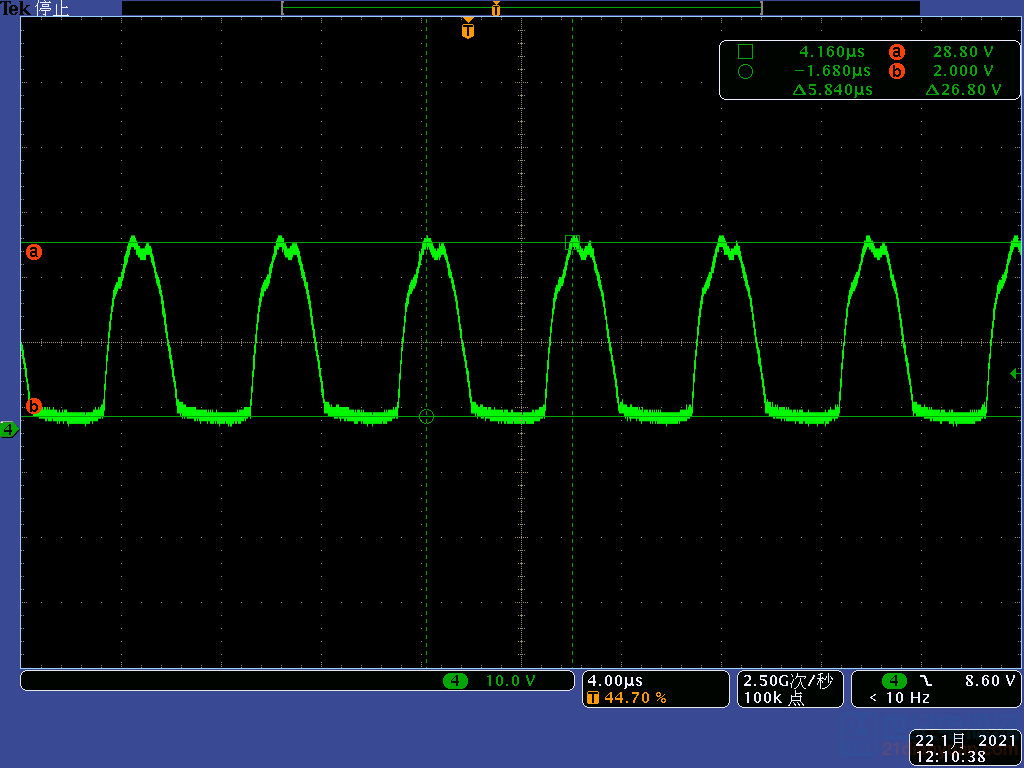Click the square cursor icon in readout box
1024x768 pixels.
(745, 52)
